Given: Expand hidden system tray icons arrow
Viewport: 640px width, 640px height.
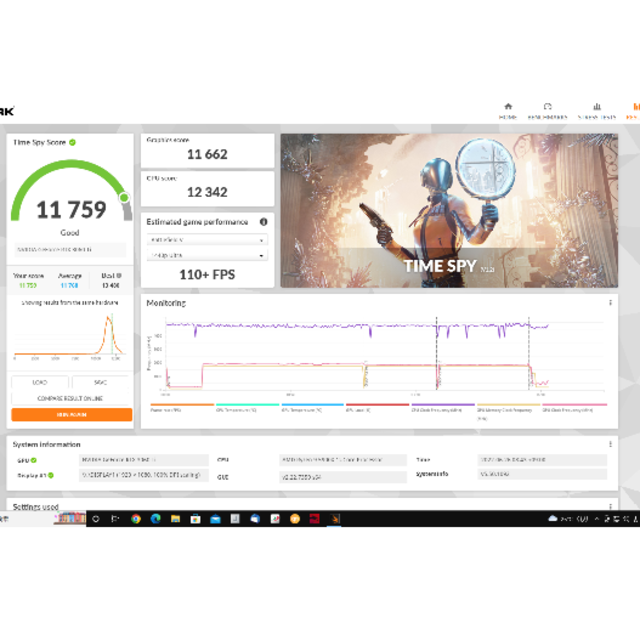Looking at the screenshot, I should [x=597, y=519].
